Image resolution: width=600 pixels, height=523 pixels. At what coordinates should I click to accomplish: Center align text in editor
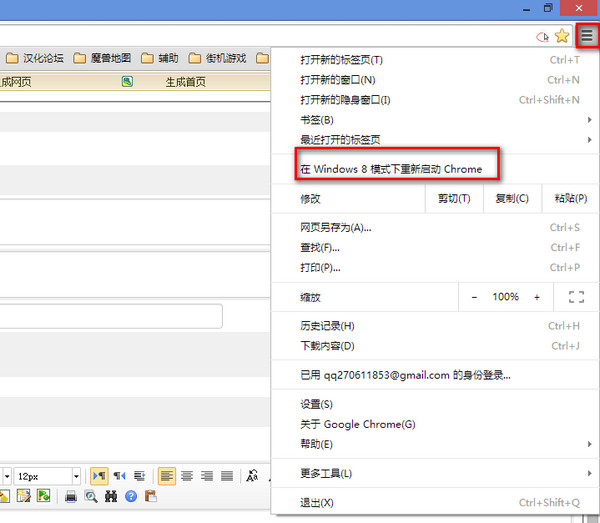coord(187,476)
